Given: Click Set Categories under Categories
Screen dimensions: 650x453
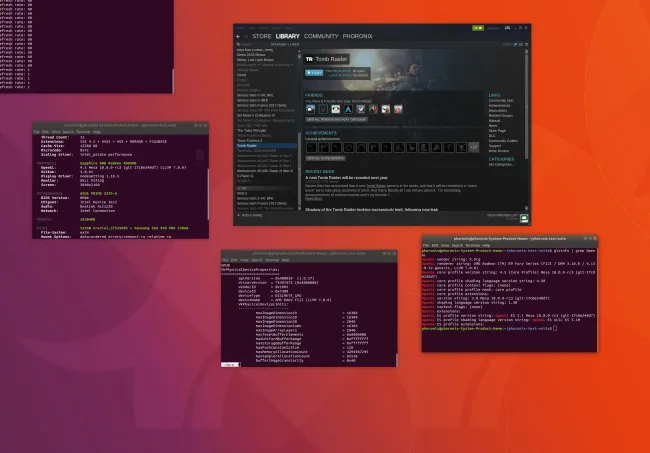Looking at the screenshot, I should pos(501,165).
